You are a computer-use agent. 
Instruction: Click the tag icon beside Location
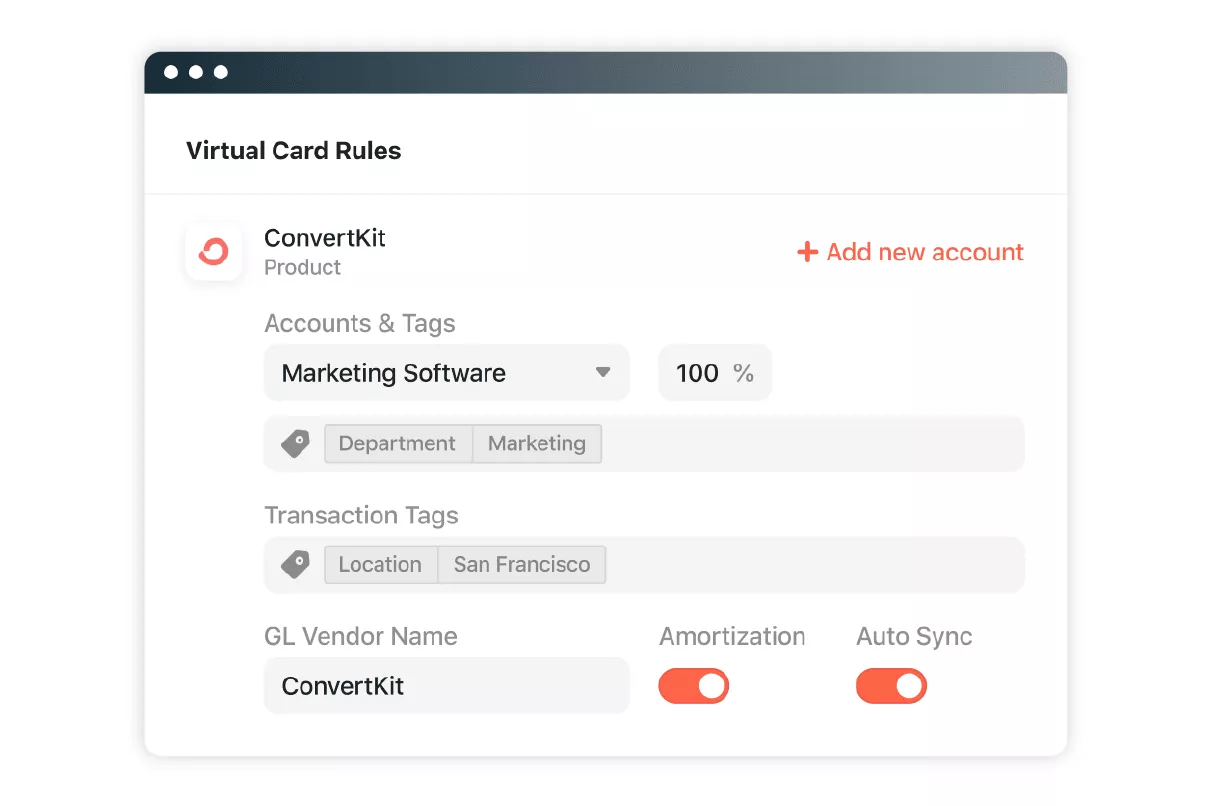pos(295,565)
